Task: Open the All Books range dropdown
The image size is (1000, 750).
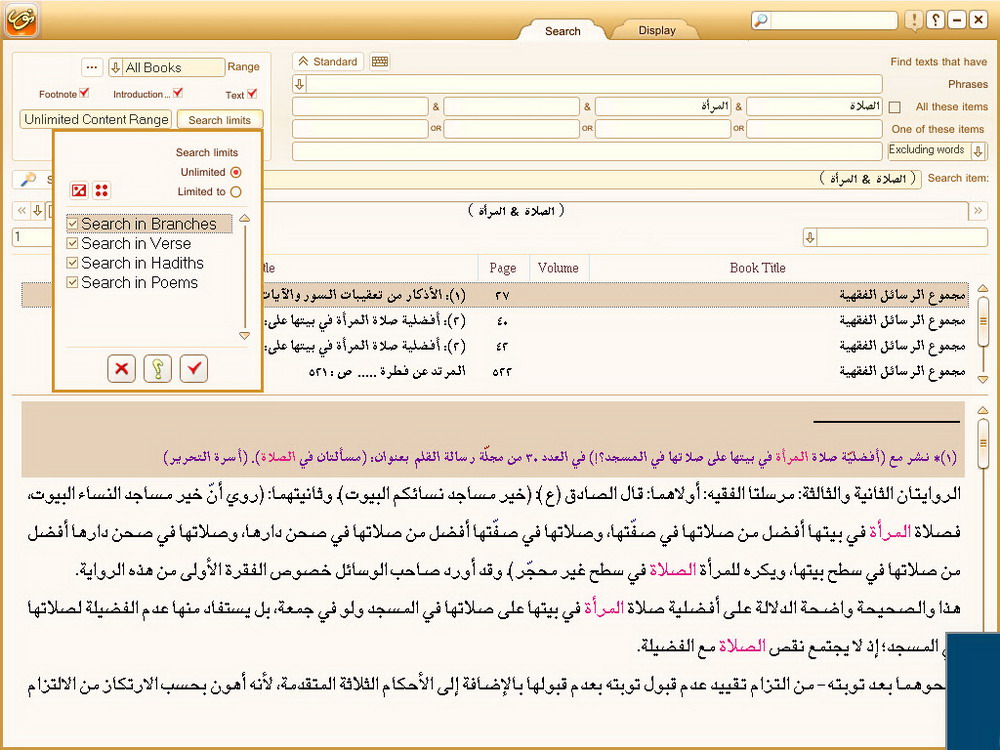Action: pos(115,68)
